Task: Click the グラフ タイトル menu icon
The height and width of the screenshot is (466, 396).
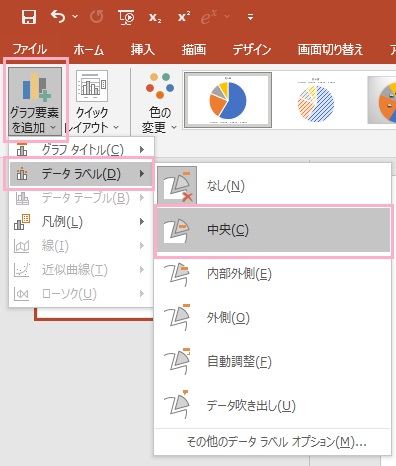Action: tap(22, 149)
